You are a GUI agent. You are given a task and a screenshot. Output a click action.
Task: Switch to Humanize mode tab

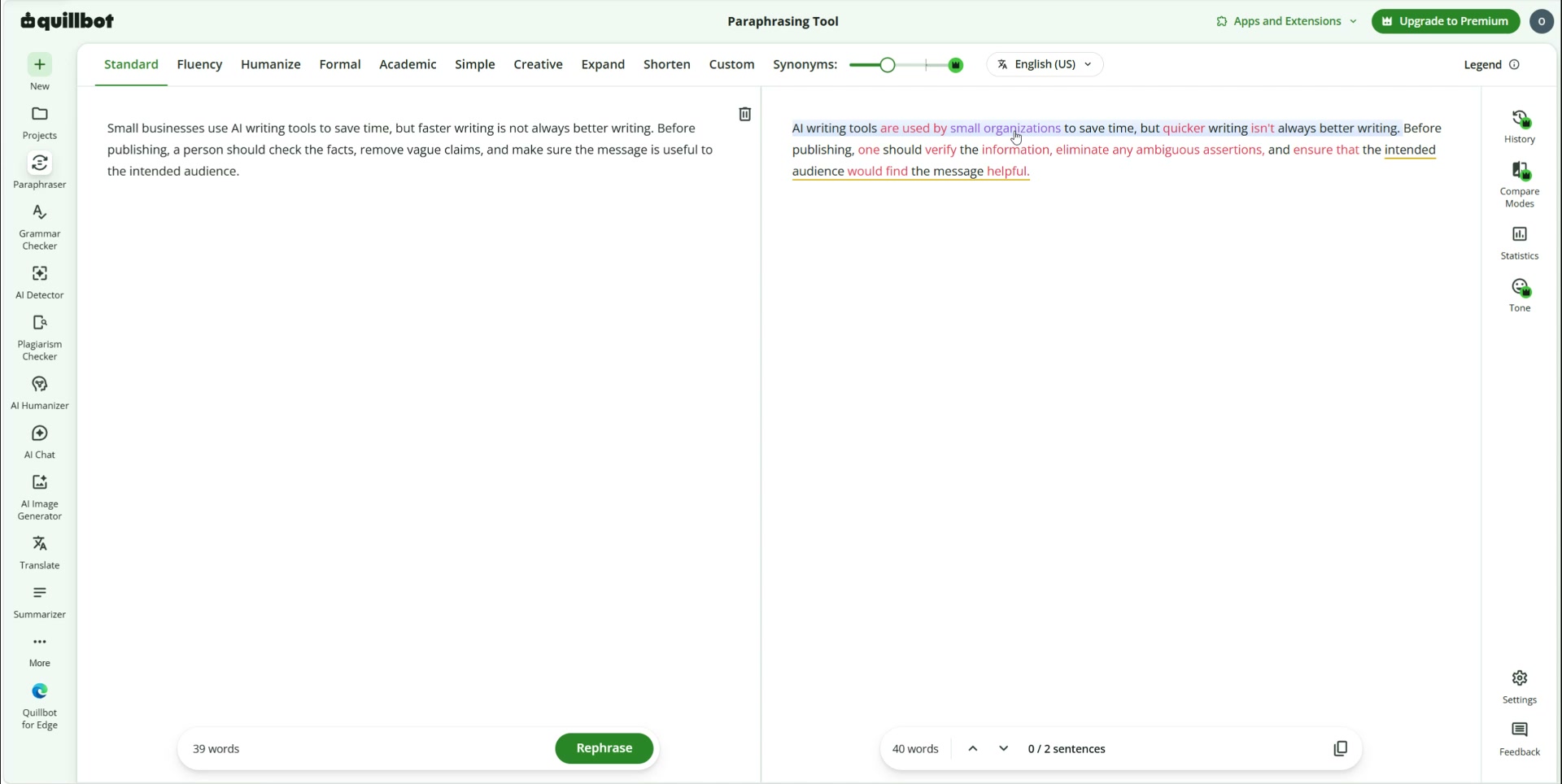(x=270, y=64)
